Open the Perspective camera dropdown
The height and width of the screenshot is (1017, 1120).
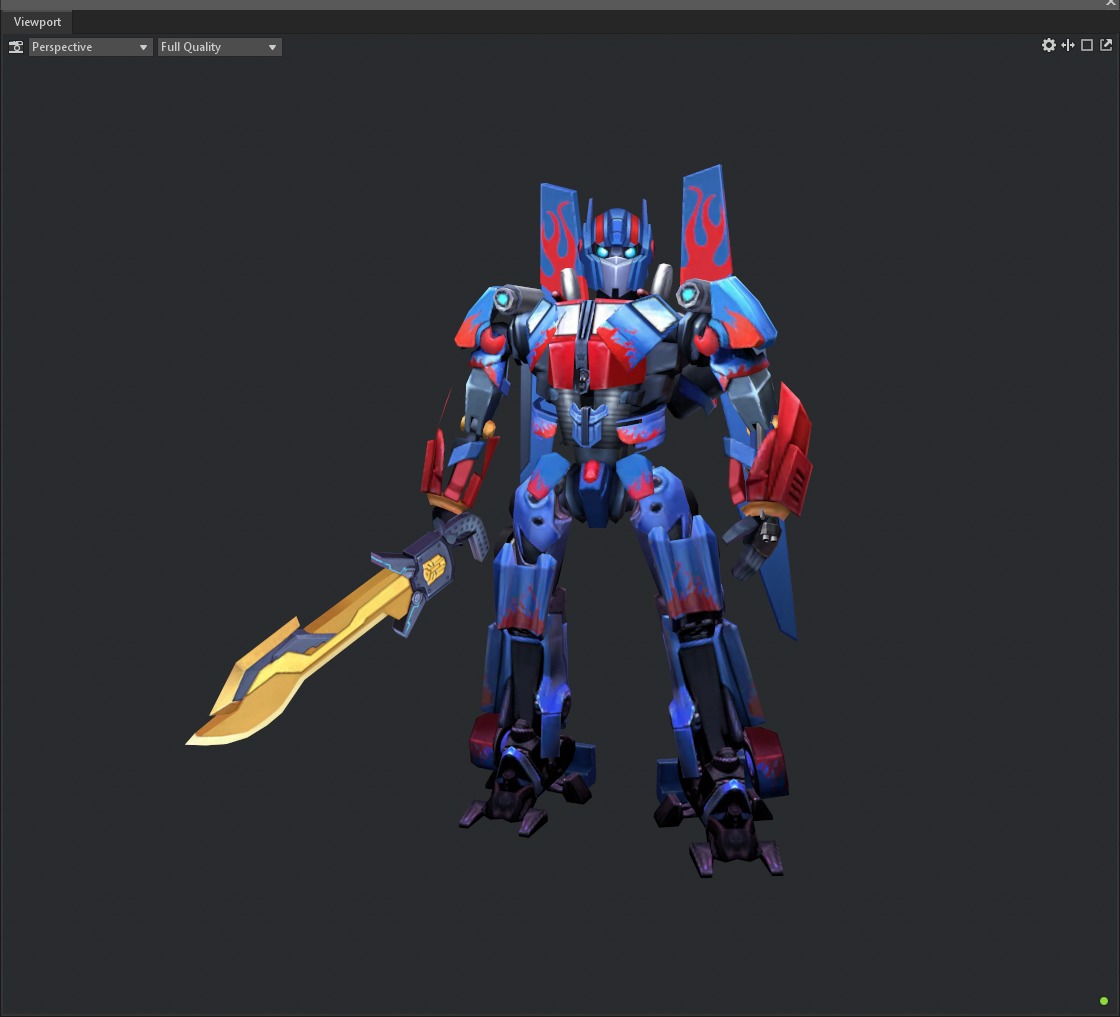click(x=90, y=47)
